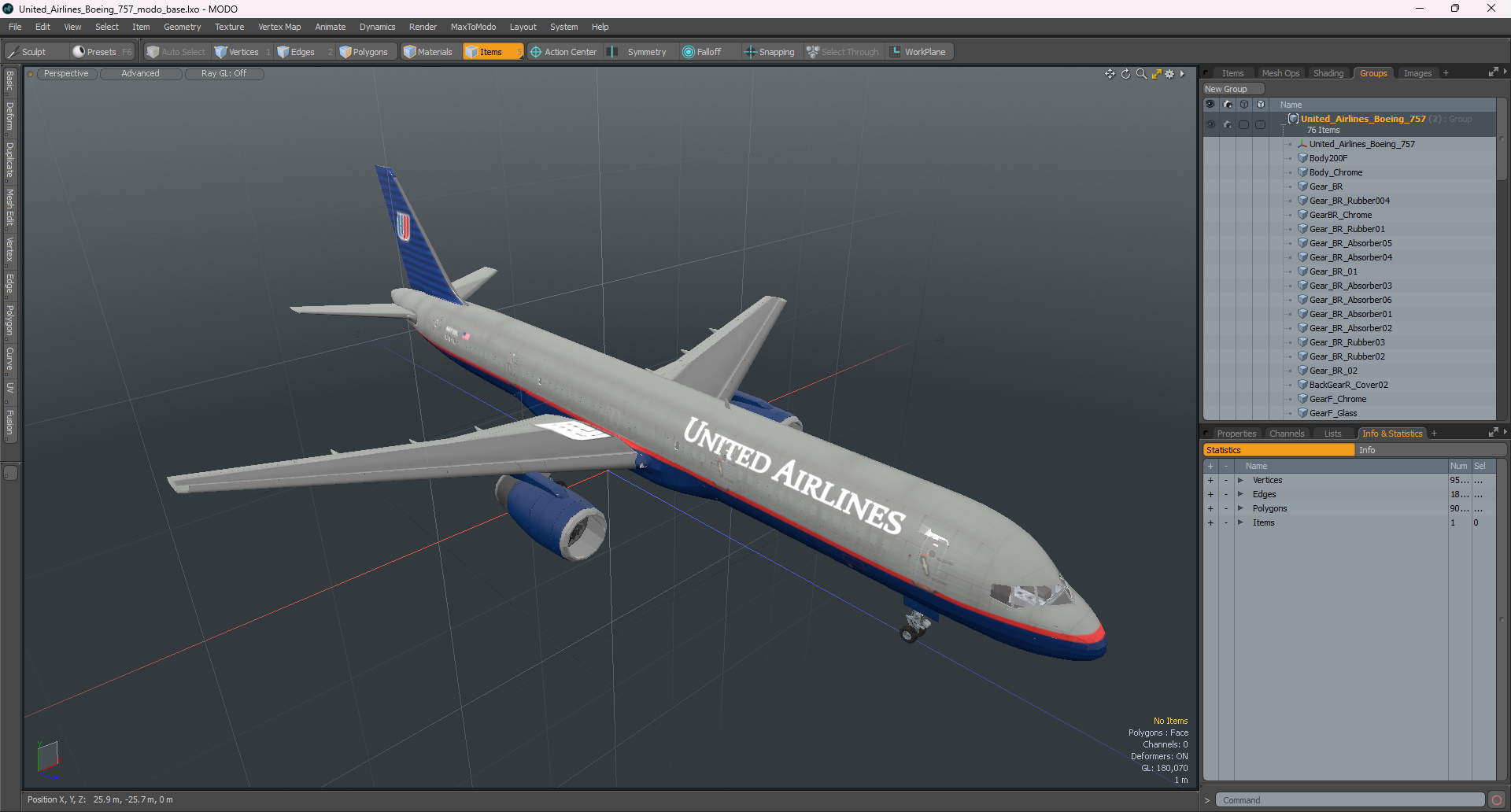This screenshot has height=812, width=1511.
Task: Add a new tab beside Images
Action: click(1446, 73)
